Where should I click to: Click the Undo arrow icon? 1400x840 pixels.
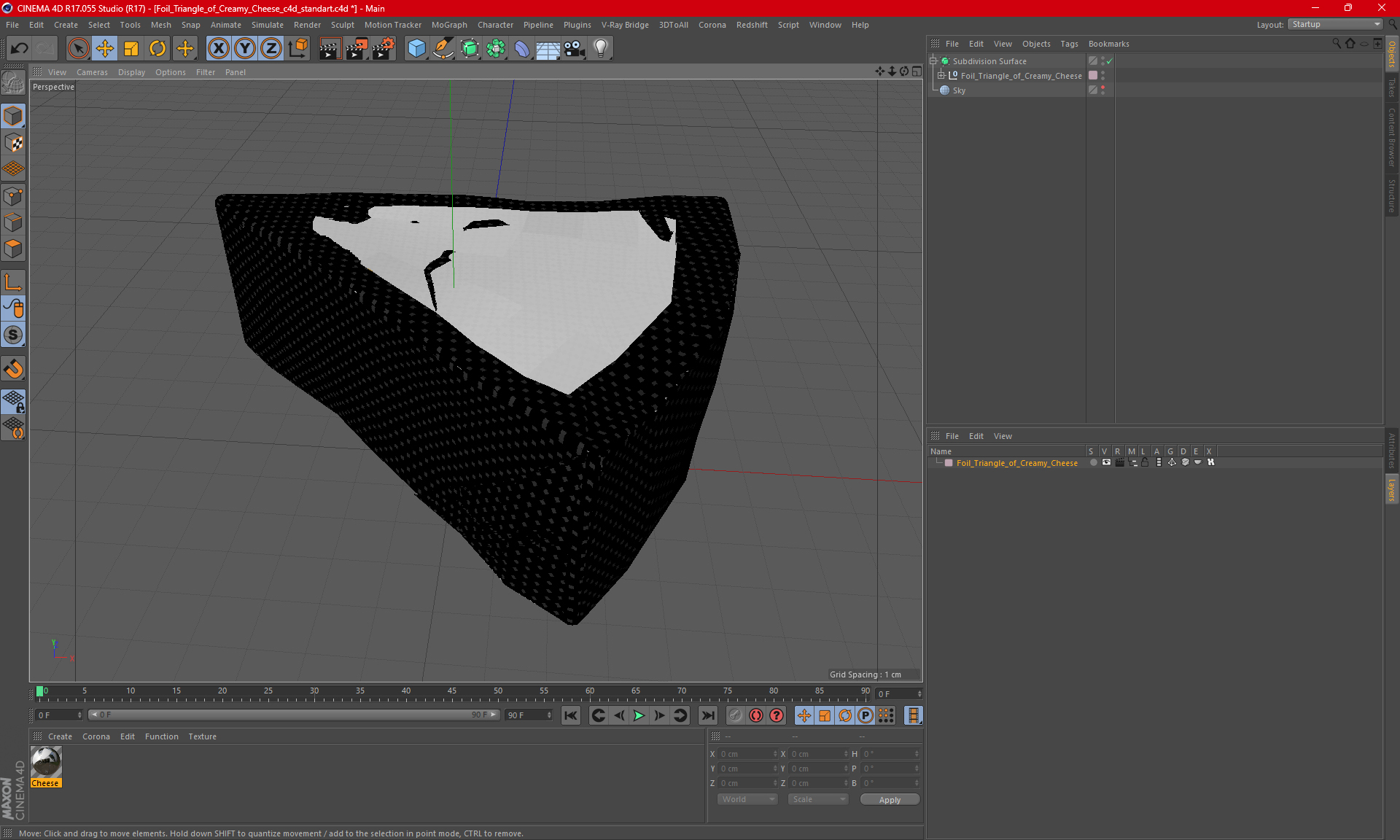click(x=20, y=48)
